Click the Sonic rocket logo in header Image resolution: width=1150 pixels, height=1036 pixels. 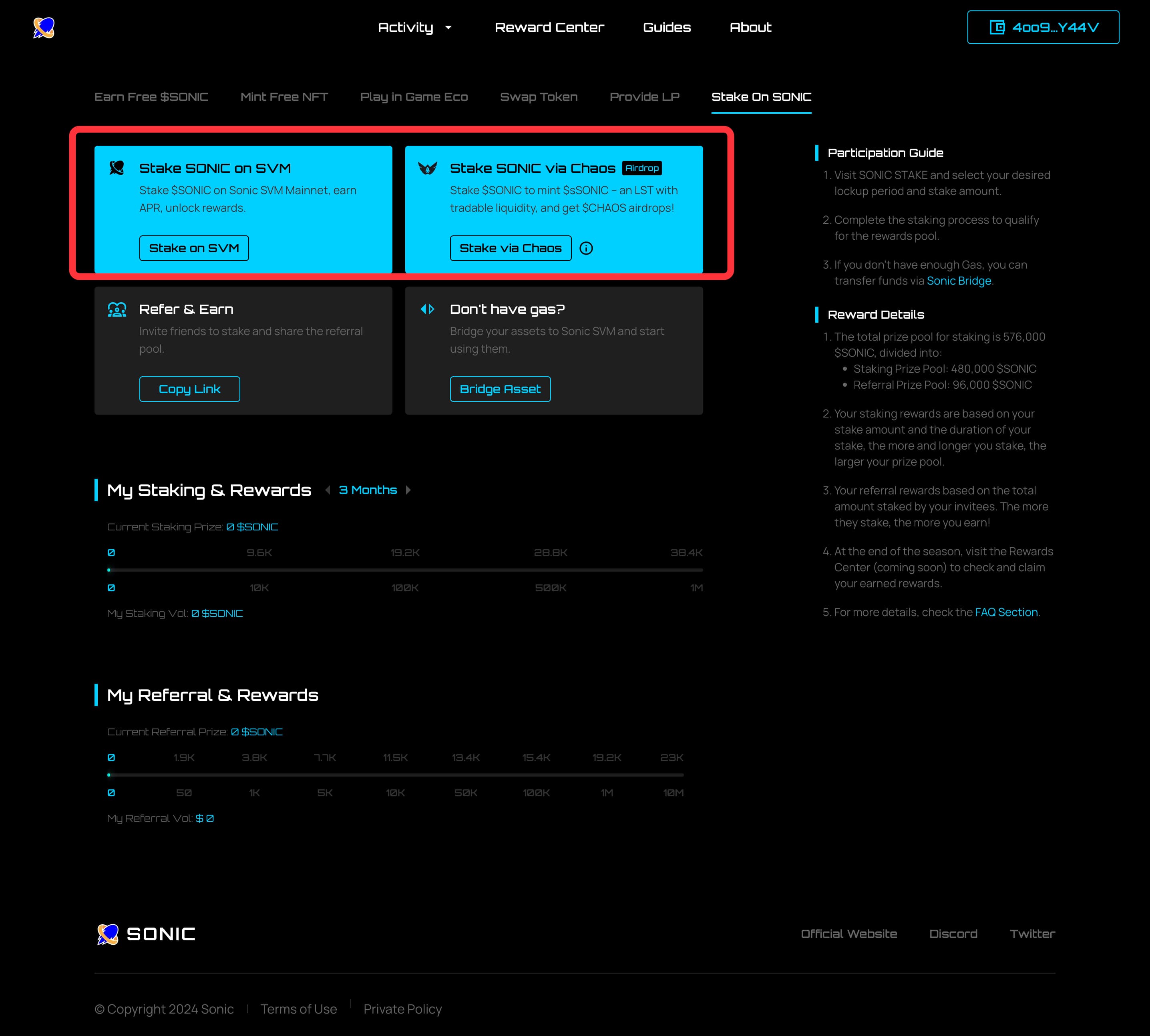[x=44, y=27]
